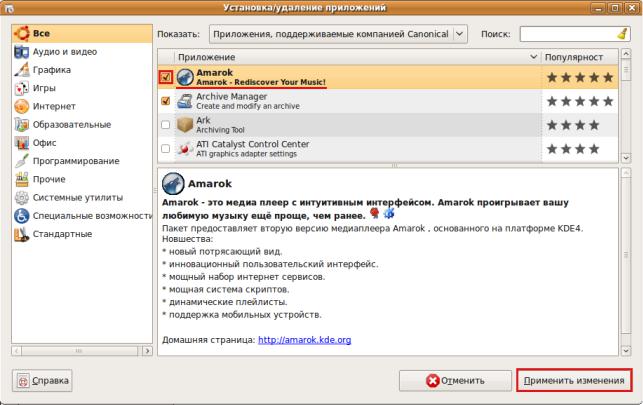Click the Специальные возможности accessibility icon

[21, 216]
